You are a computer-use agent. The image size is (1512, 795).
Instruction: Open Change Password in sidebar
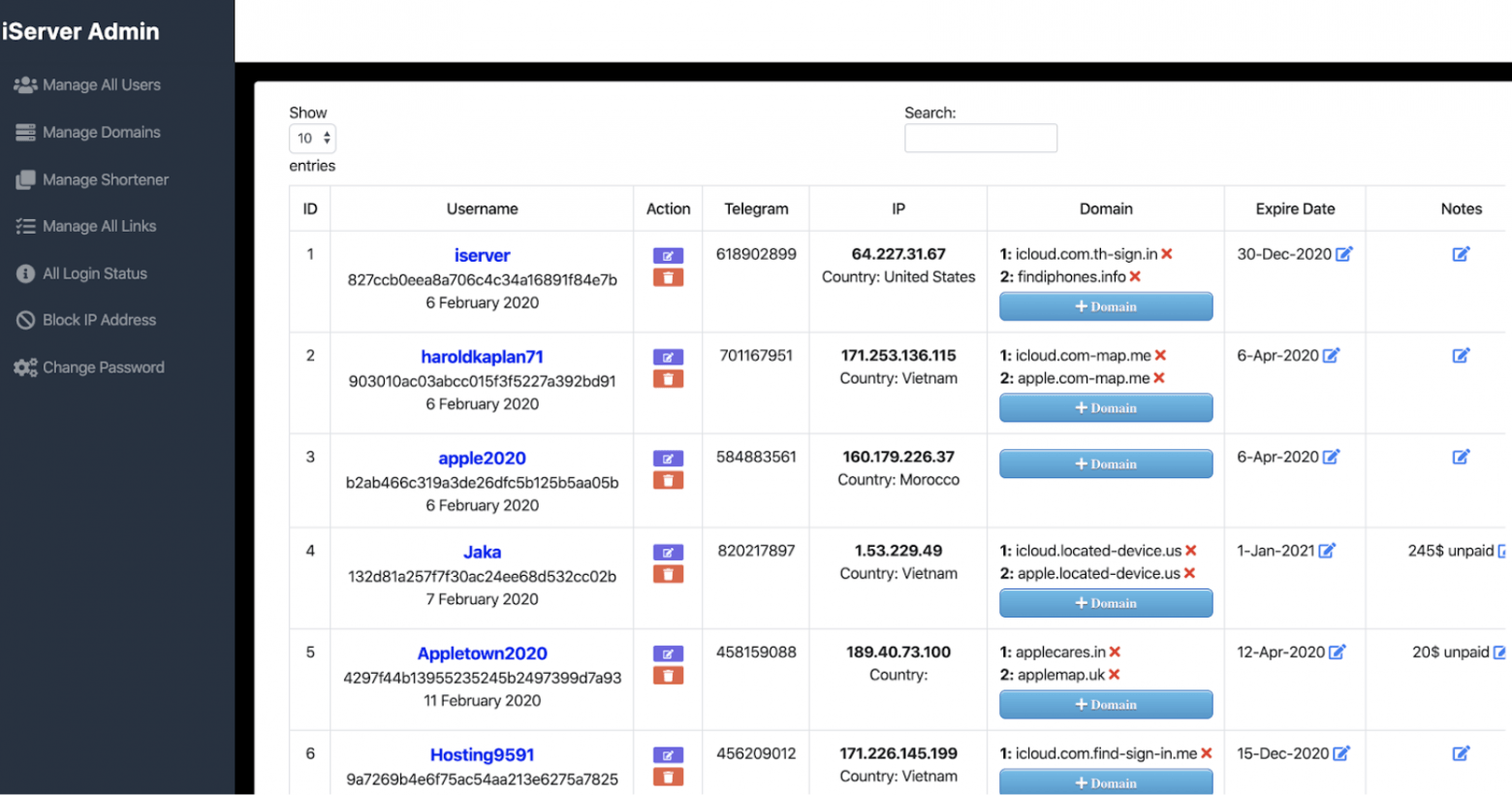(x=89, y=367)
